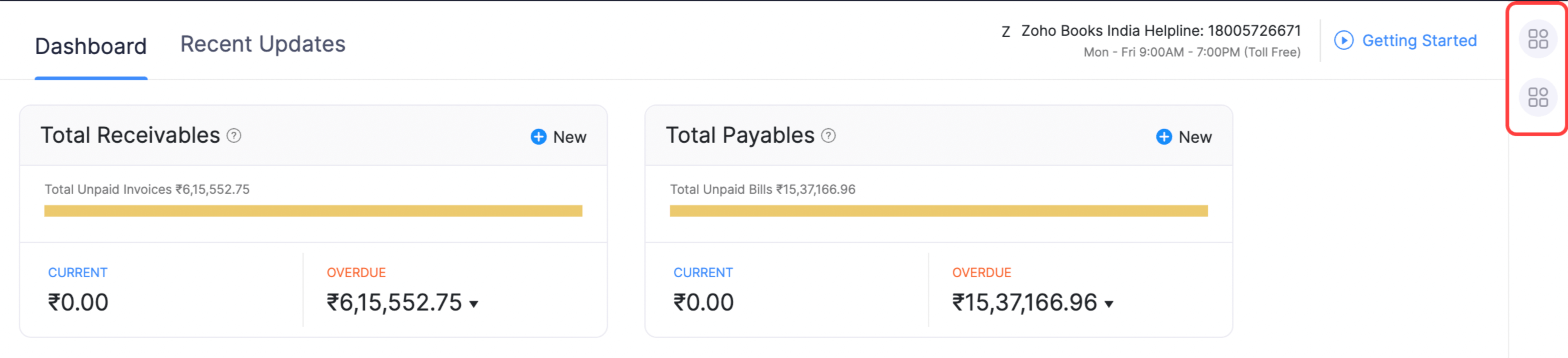Show help for Total Receivables

click(234, 136)
